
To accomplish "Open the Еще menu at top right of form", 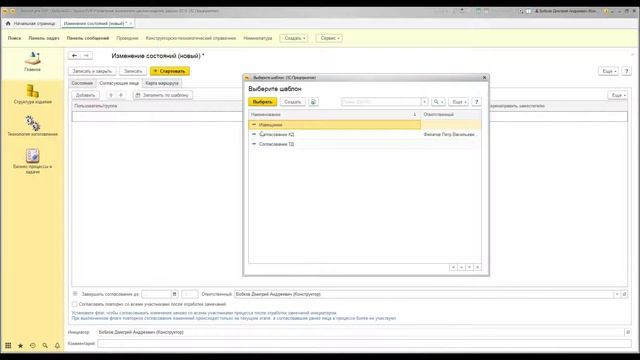I will (608, 71).
